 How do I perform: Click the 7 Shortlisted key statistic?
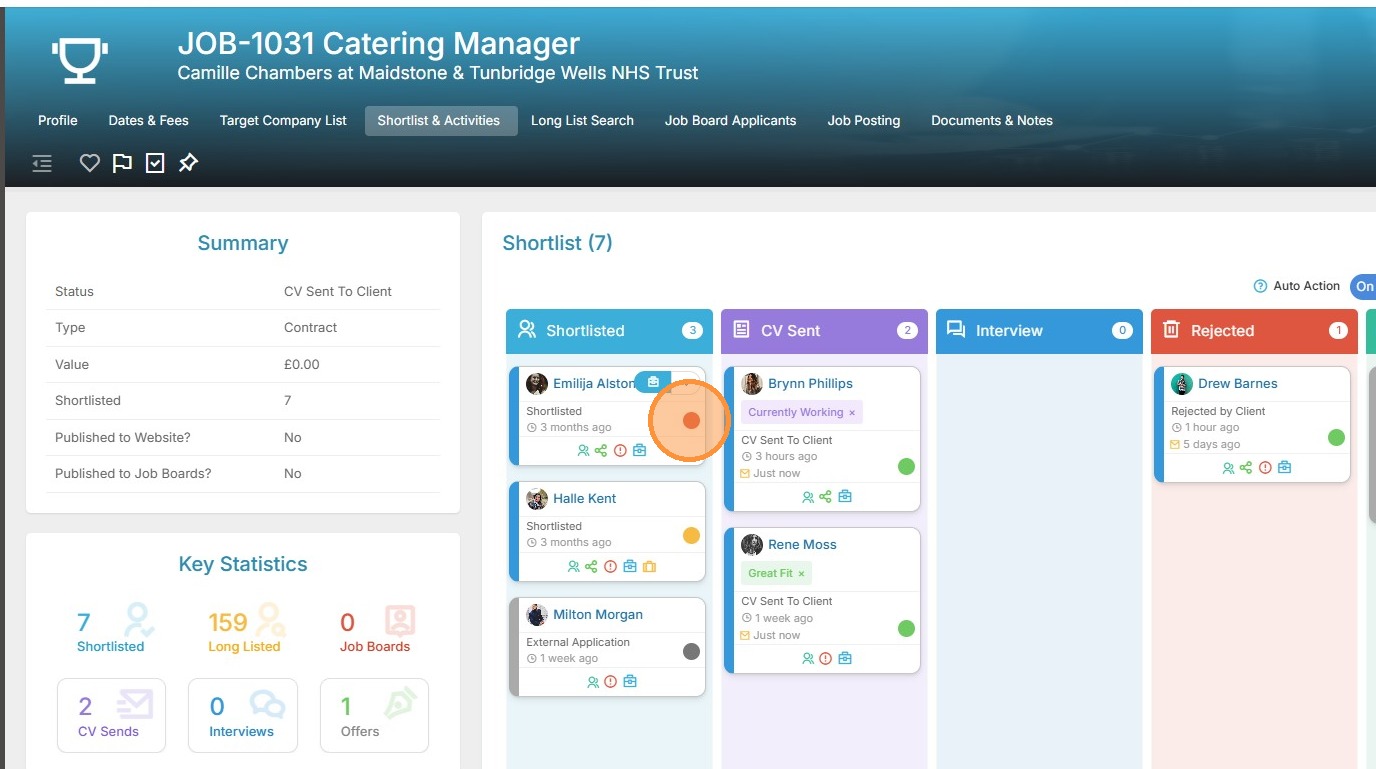113,629
